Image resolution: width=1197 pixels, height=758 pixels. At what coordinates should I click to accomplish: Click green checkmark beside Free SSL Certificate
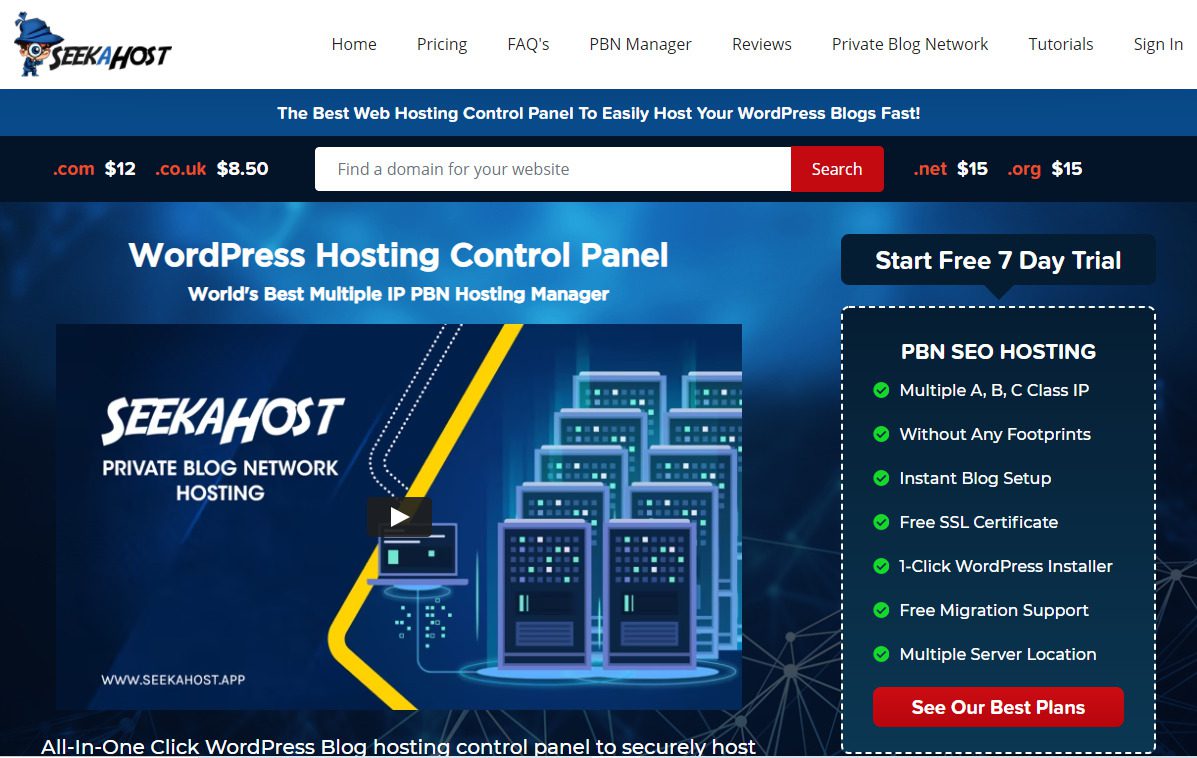pyautogui.click(x=881, y=522)
